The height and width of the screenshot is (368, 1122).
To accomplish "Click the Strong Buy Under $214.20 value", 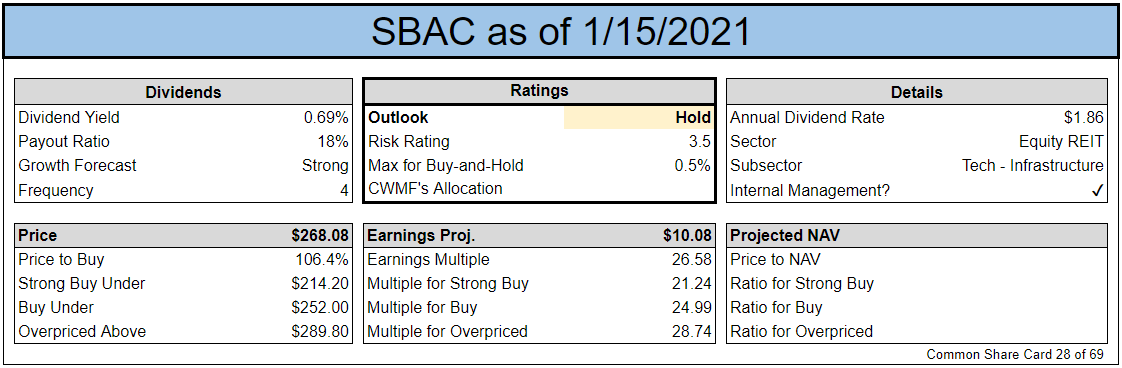I will coord(320,284).
